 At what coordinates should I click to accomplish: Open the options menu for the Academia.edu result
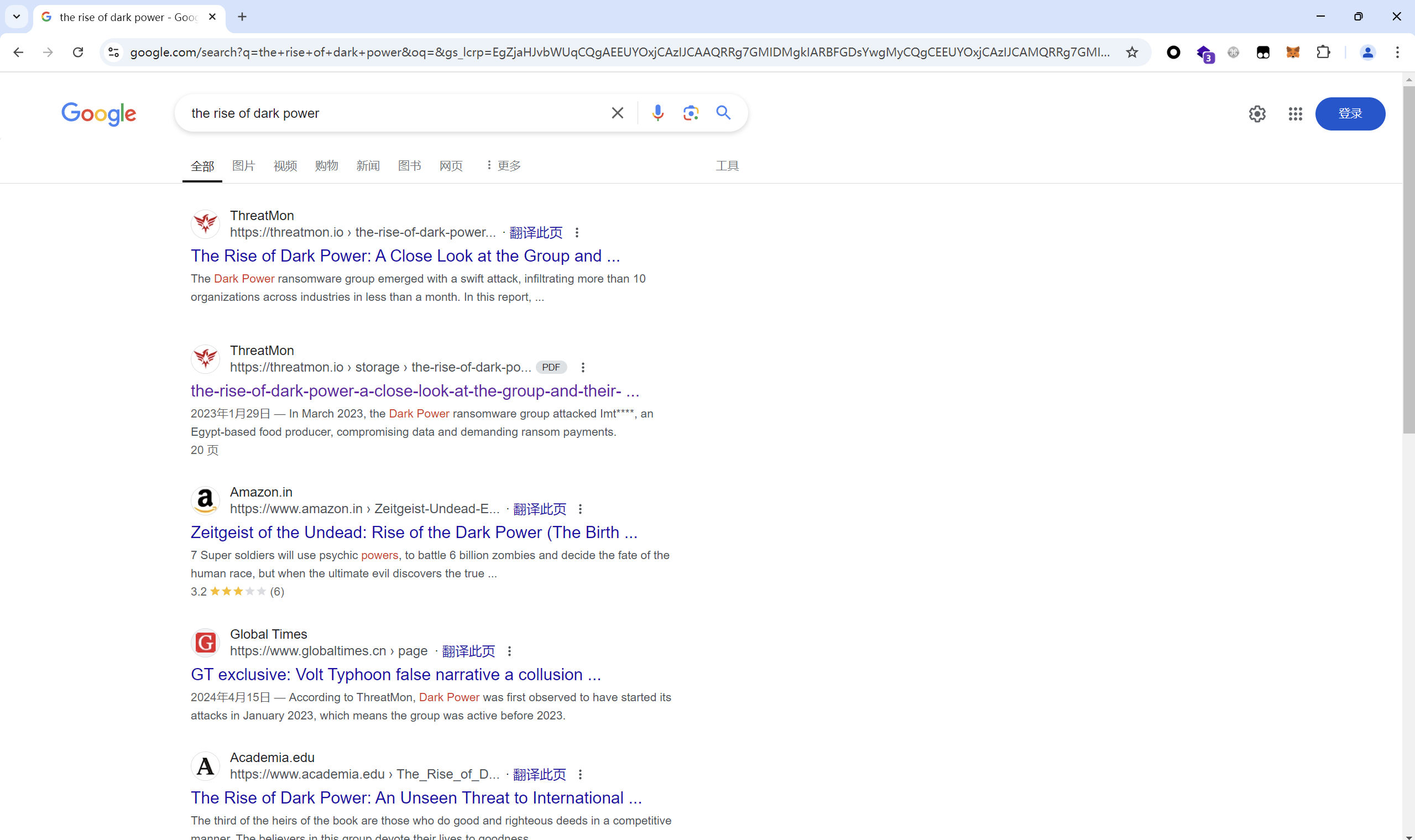(x=580, y=774)
